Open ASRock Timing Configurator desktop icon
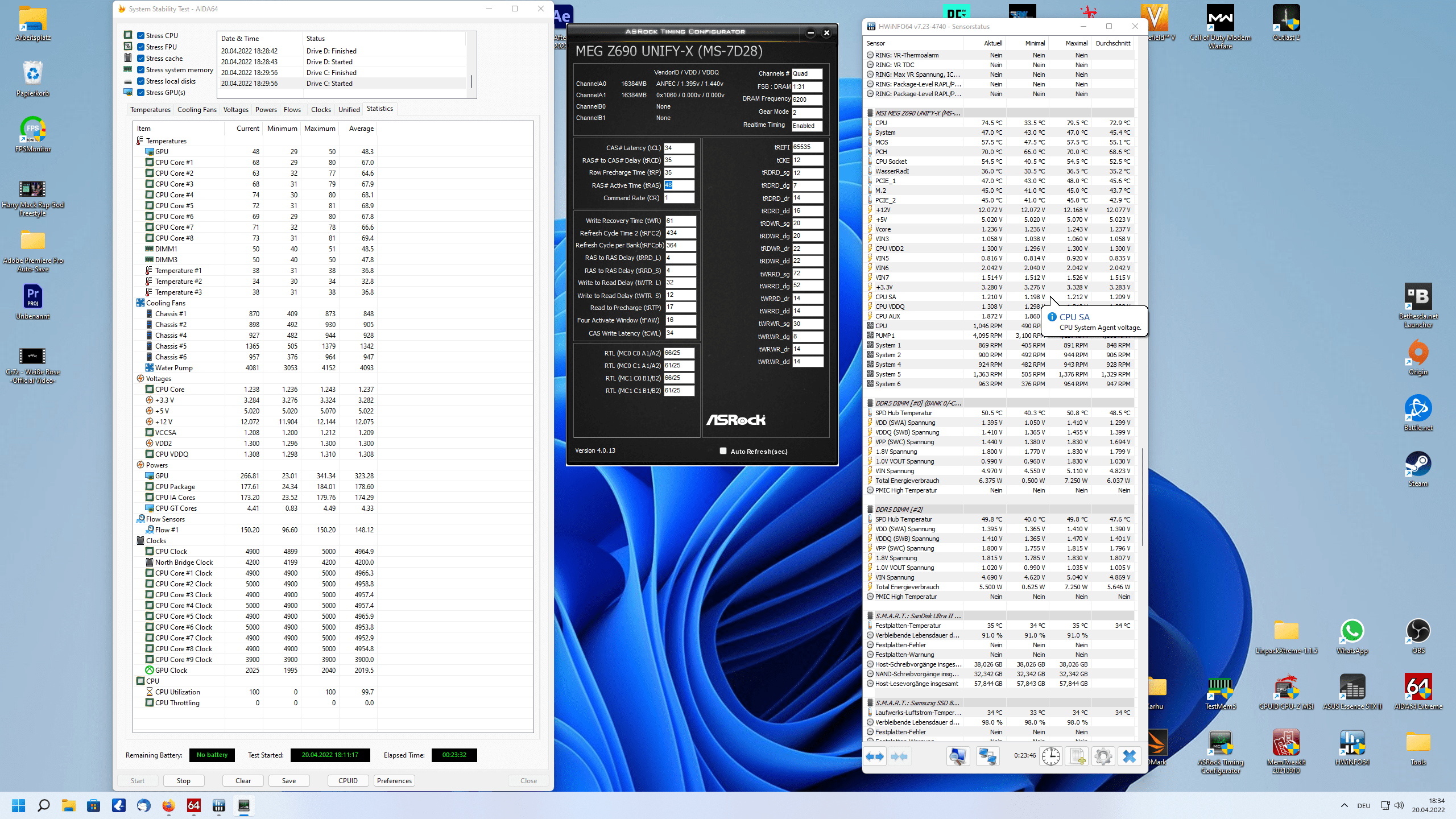Viewport: 1456px width, 819px height. tap(1220, 751)
